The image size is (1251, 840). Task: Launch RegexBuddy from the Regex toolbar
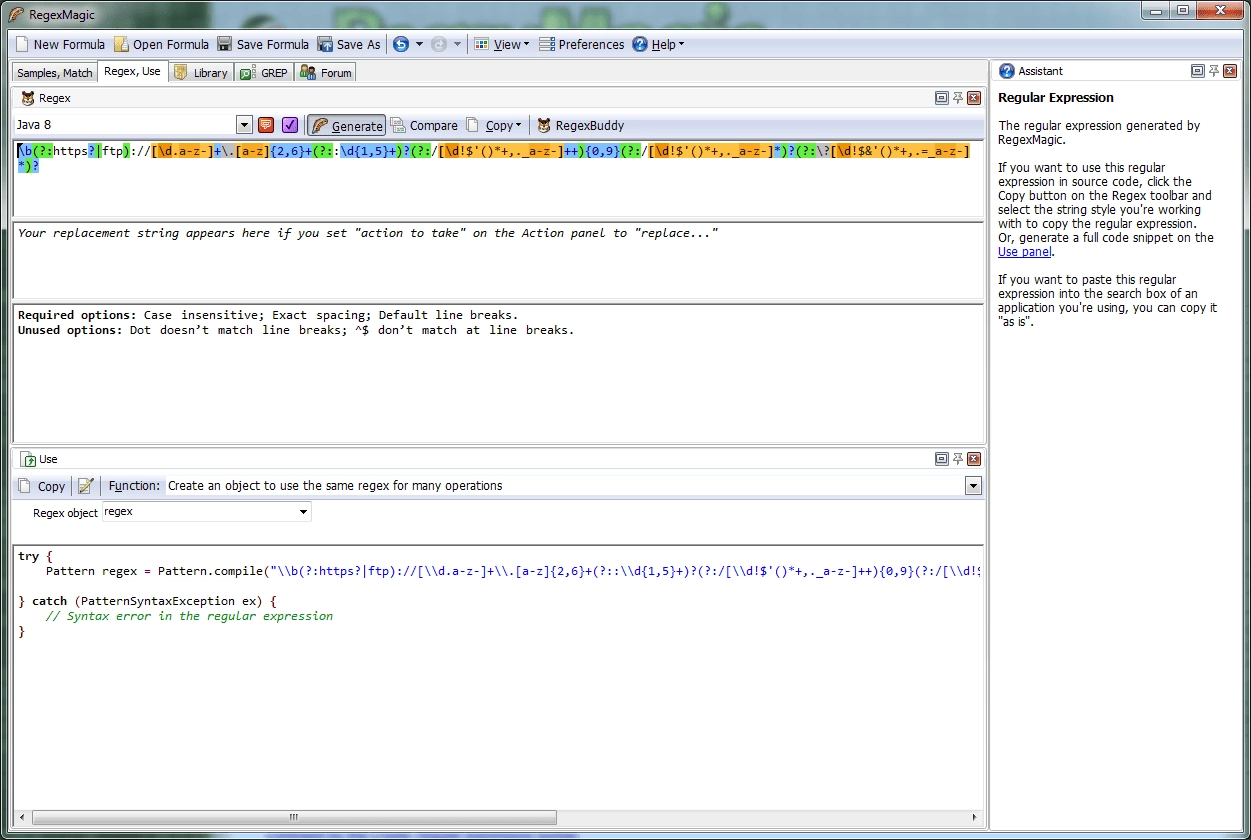[x=580, y=125]
